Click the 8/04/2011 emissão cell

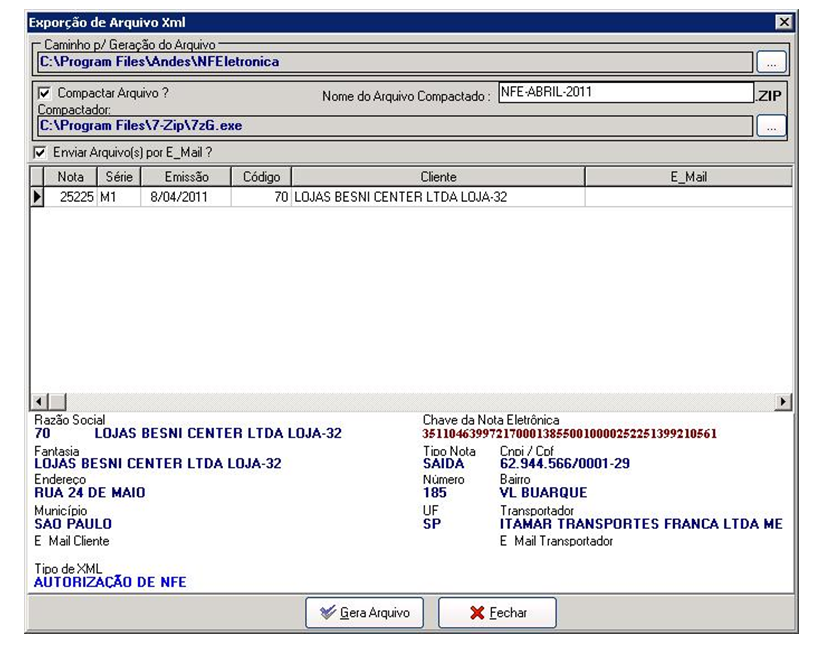186,197
